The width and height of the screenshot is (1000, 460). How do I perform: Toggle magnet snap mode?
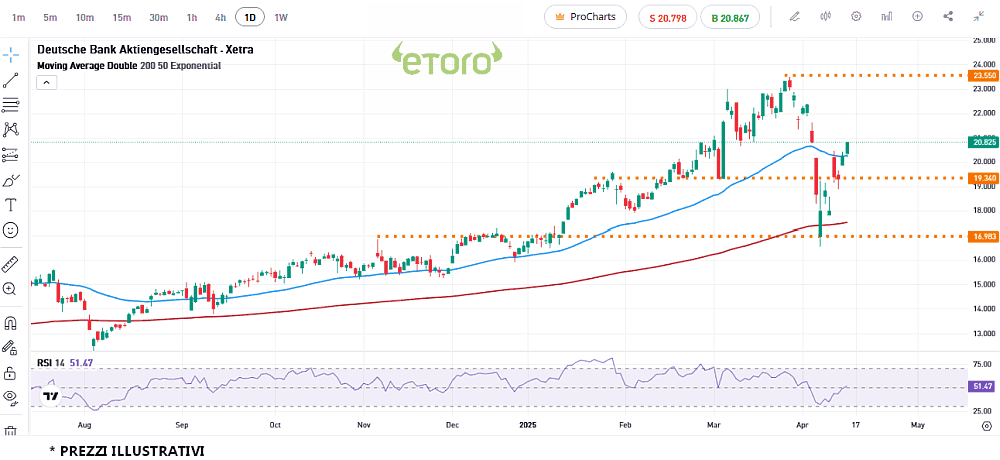point(10,323)
